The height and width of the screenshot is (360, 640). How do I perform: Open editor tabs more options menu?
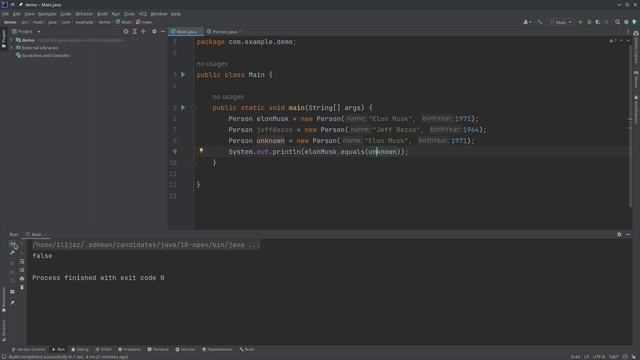[x=628, y=31]
